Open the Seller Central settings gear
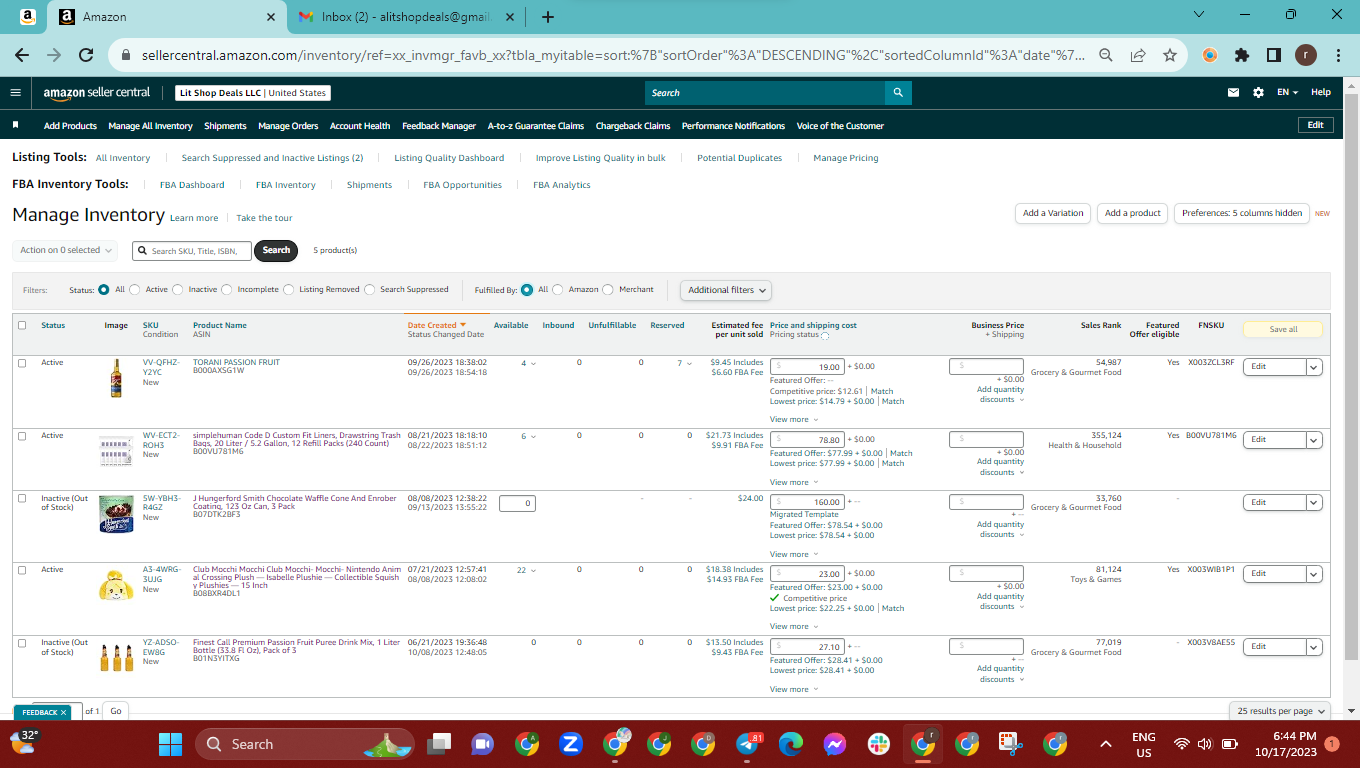 (x=1258, y=93)
